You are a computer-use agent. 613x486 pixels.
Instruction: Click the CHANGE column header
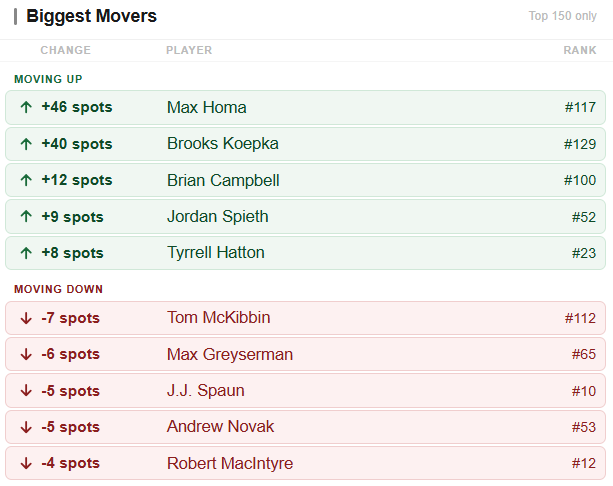(x=66, y=50)
